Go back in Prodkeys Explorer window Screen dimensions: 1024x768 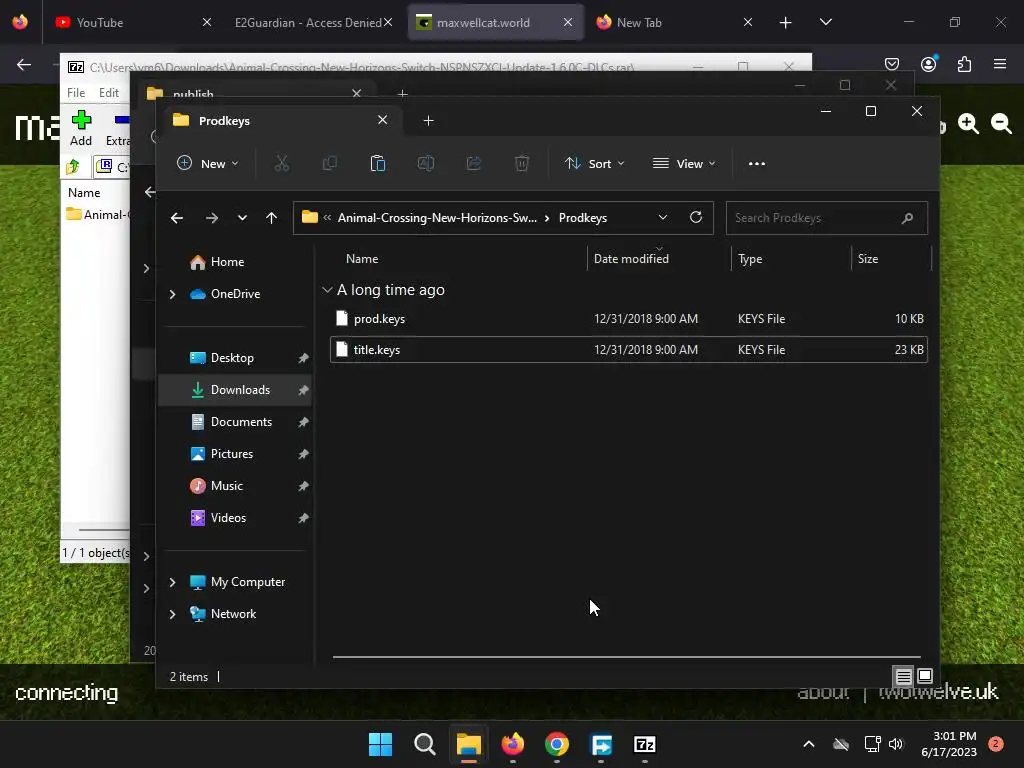click(177, 218)
